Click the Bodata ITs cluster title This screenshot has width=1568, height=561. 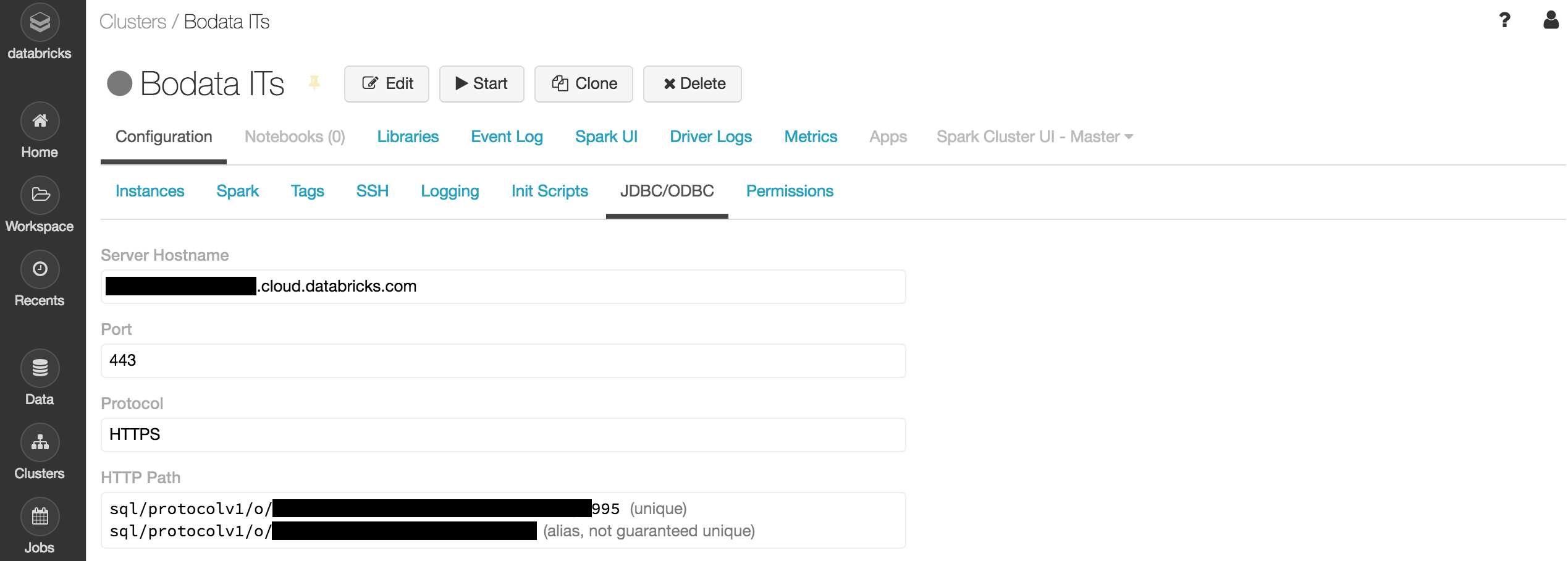212,83
